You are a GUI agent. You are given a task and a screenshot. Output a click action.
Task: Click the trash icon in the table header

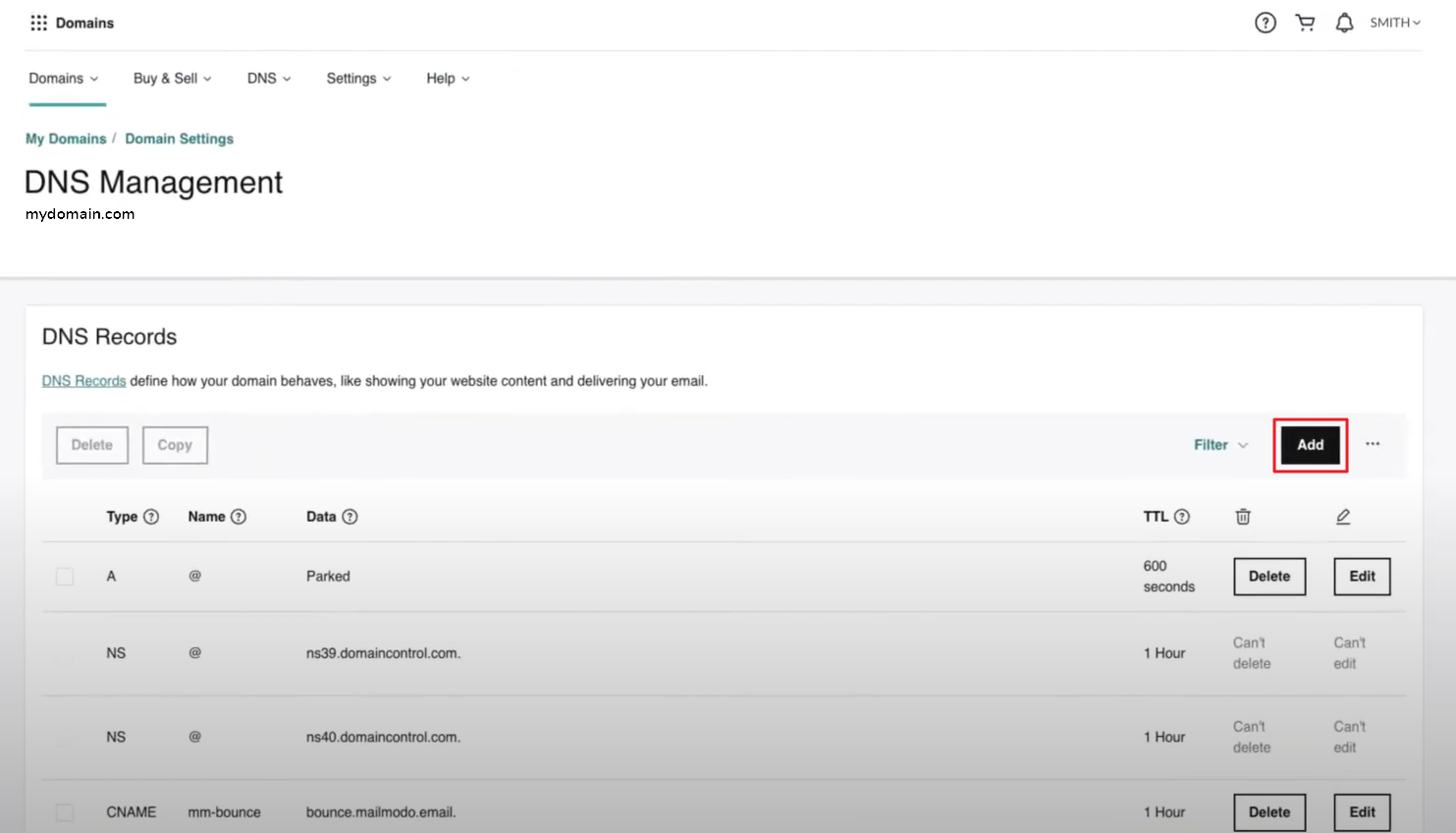coord(1243,517)
